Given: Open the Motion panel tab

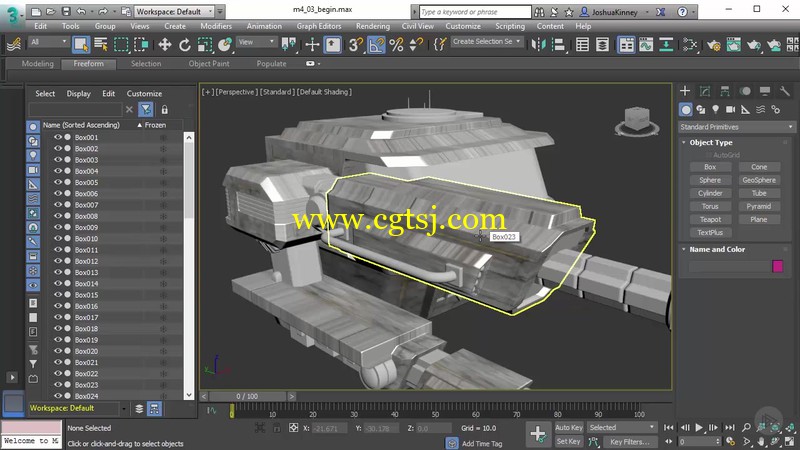Looking at the screenshot, I should point(745,91).
